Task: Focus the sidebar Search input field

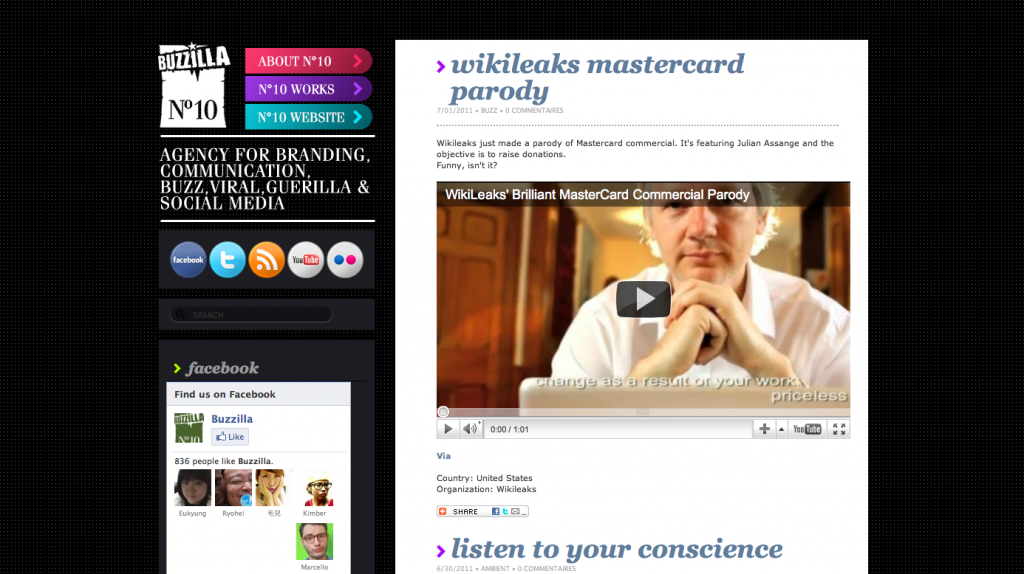Action: [x=258, y=315]
